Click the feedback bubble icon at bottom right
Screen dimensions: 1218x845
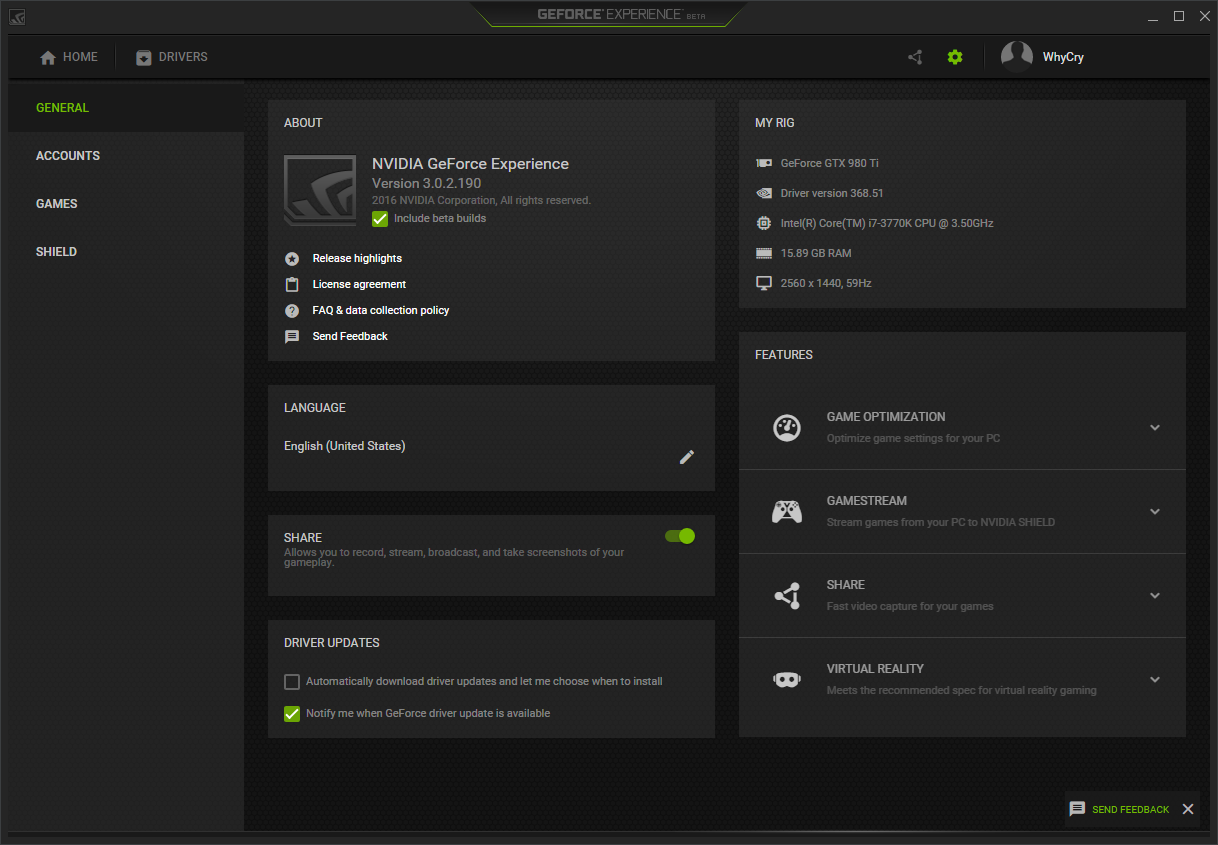point(1077,809)
